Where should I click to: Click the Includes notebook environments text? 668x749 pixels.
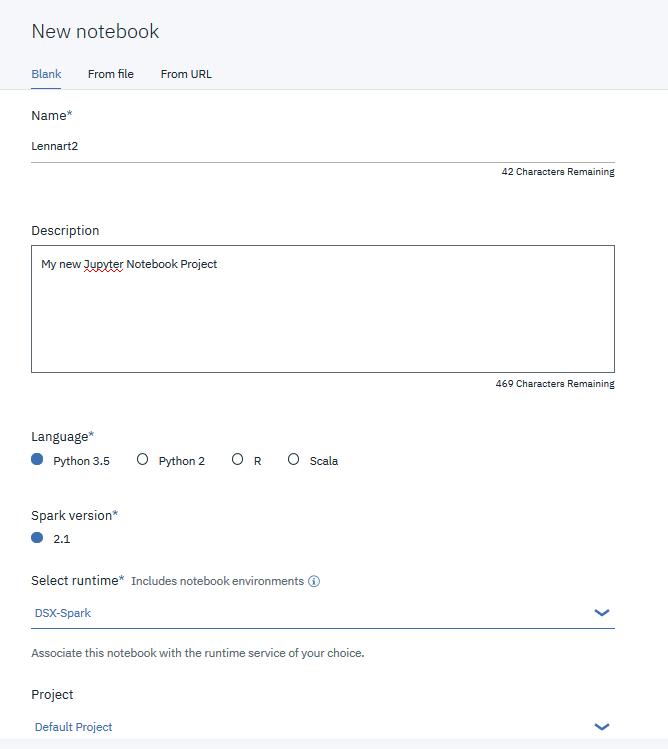(217, 581)
